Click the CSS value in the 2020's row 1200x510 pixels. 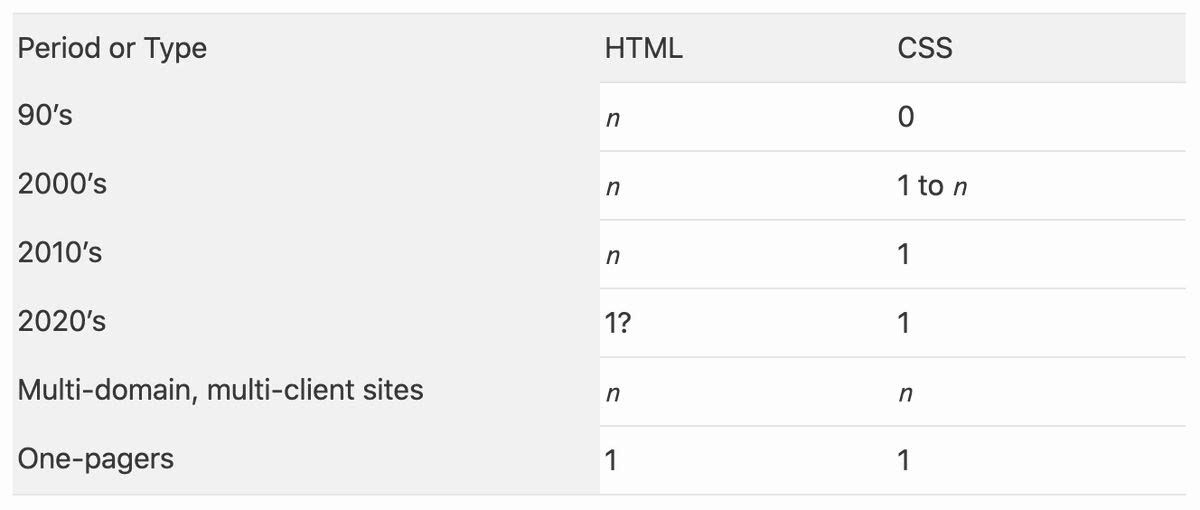904,324
